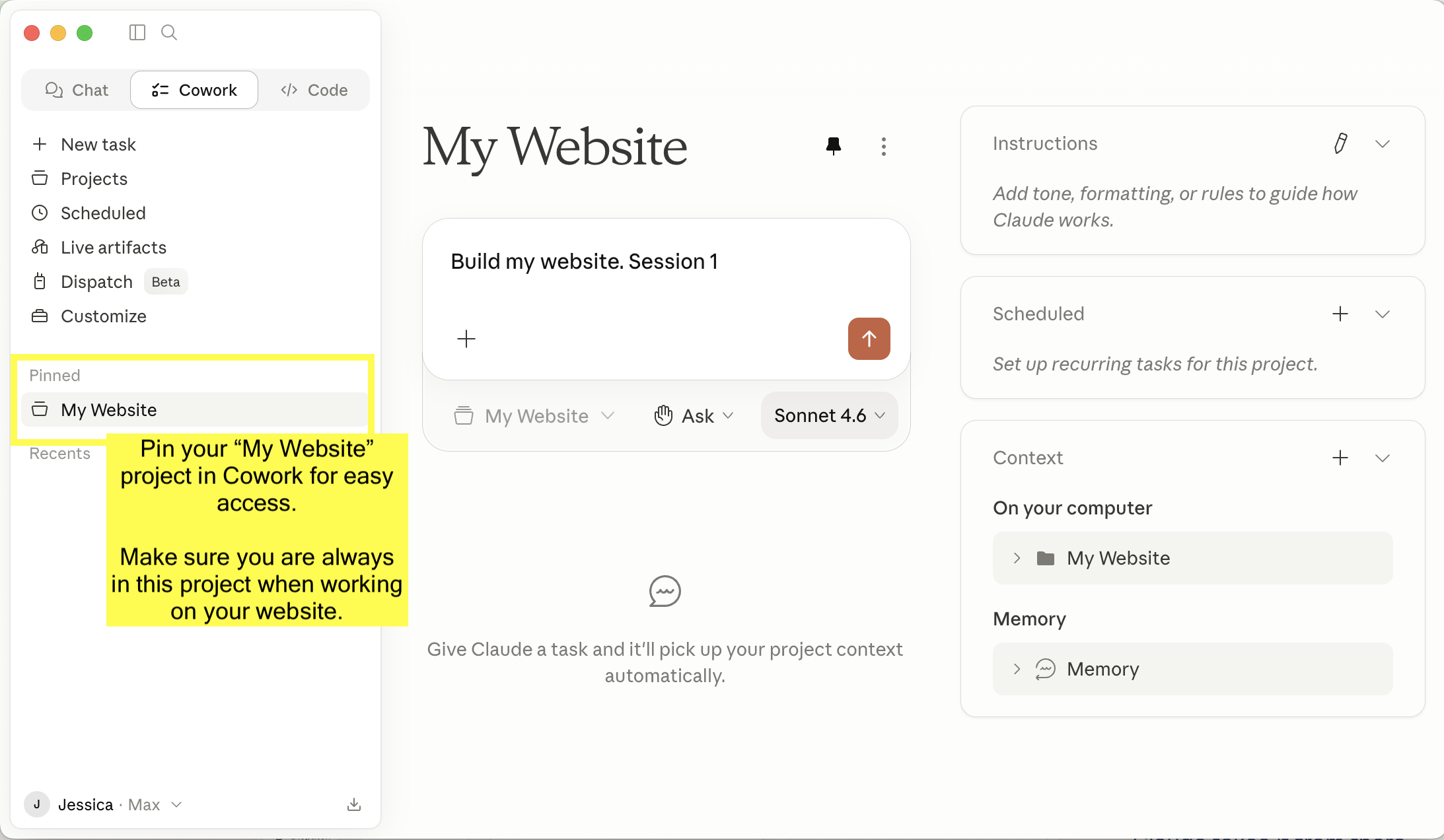Click the chat bubble icon above empty-state text
This screenshot has height=840, width=1444.
(665, 591)
